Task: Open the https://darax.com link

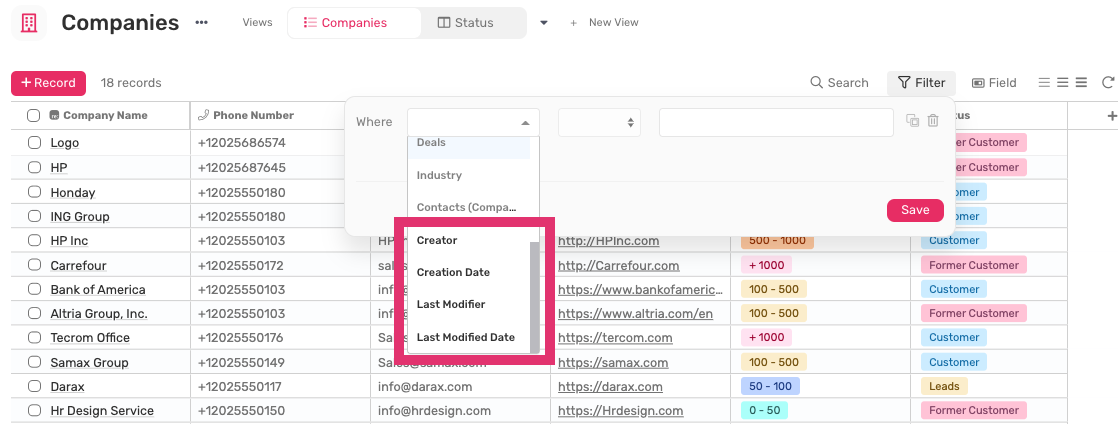Action: [610, 387]
